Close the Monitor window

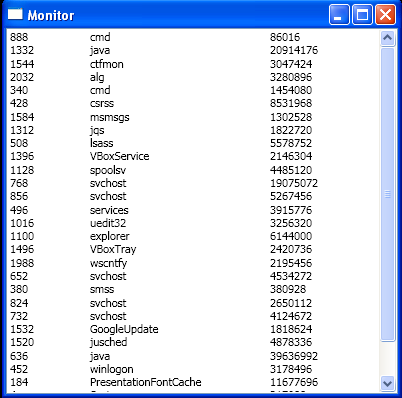385,15
